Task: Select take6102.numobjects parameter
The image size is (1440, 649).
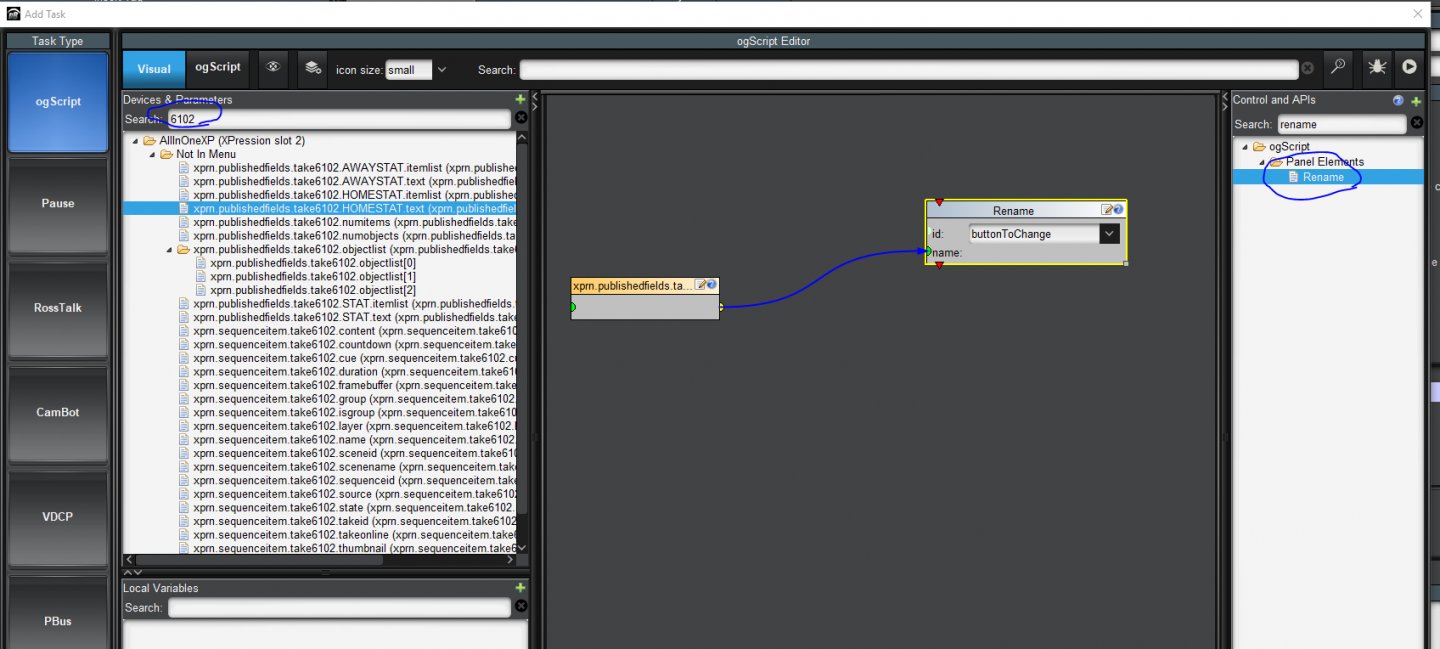Action: (x=347, y=236)
